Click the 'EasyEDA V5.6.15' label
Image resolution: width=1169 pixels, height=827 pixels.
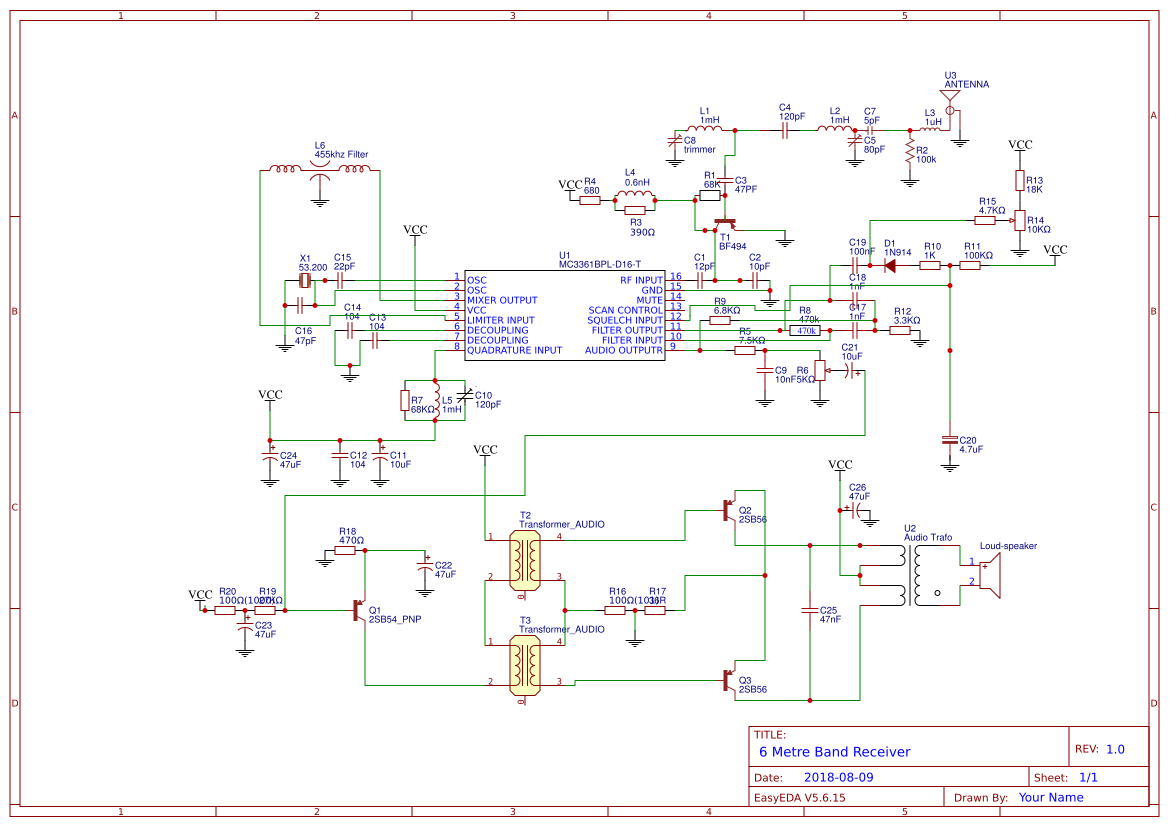(799, 797)
